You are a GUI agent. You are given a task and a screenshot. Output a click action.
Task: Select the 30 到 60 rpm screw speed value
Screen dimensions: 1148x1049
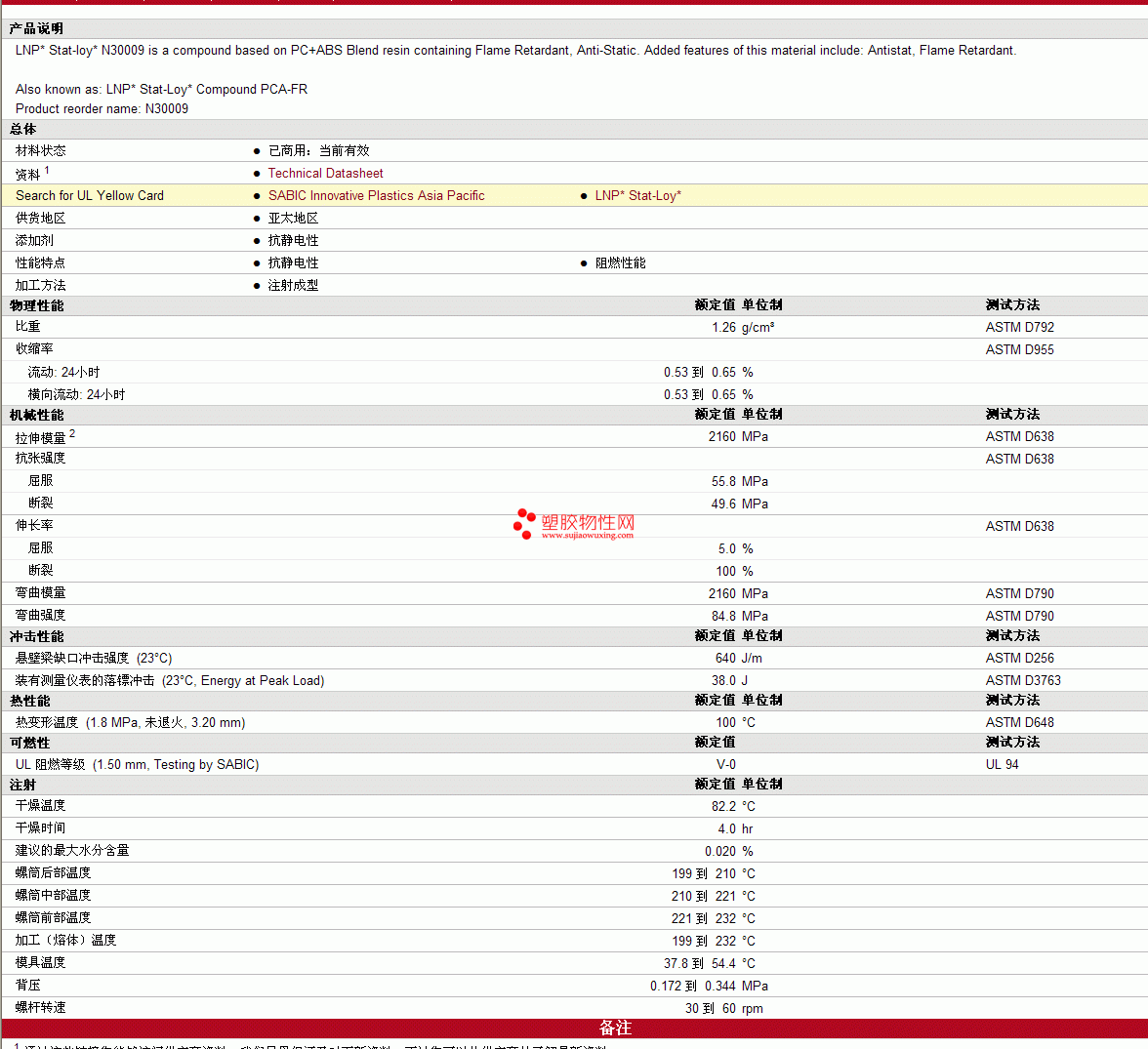[x=724, y=1009]
